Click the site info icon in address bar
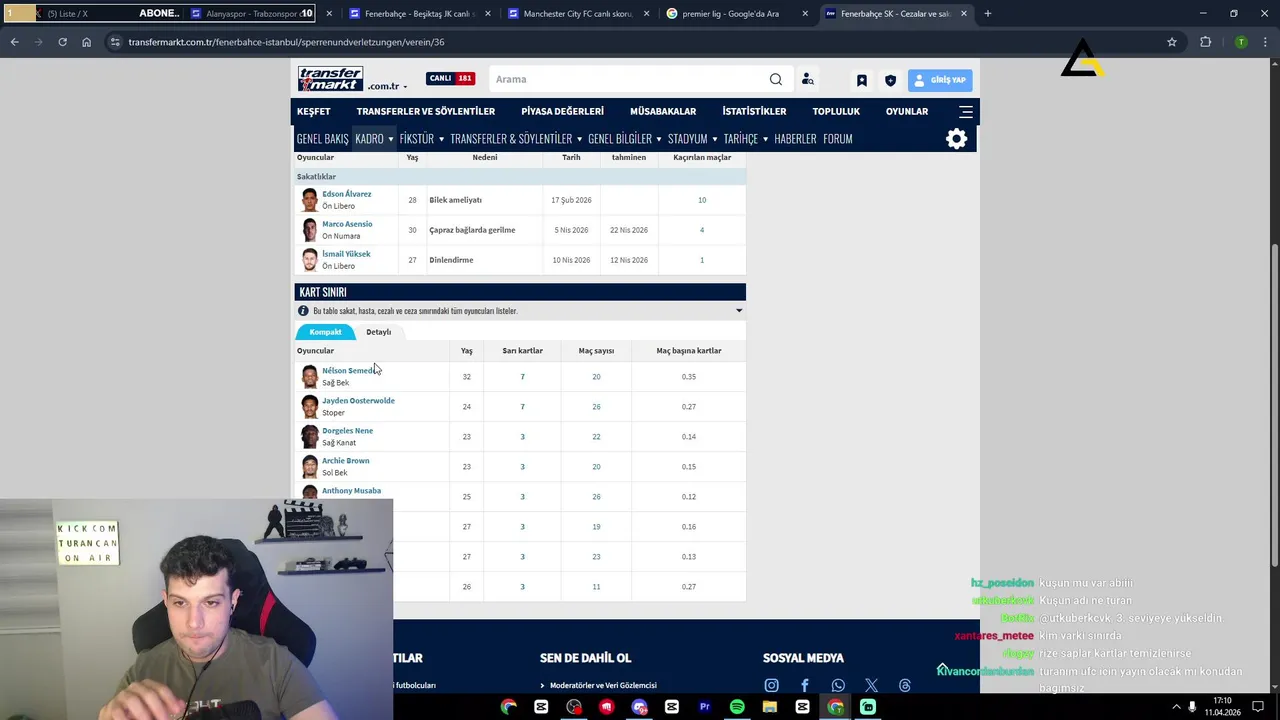This screenshot has height=720, width=1280. coord(115,42)
